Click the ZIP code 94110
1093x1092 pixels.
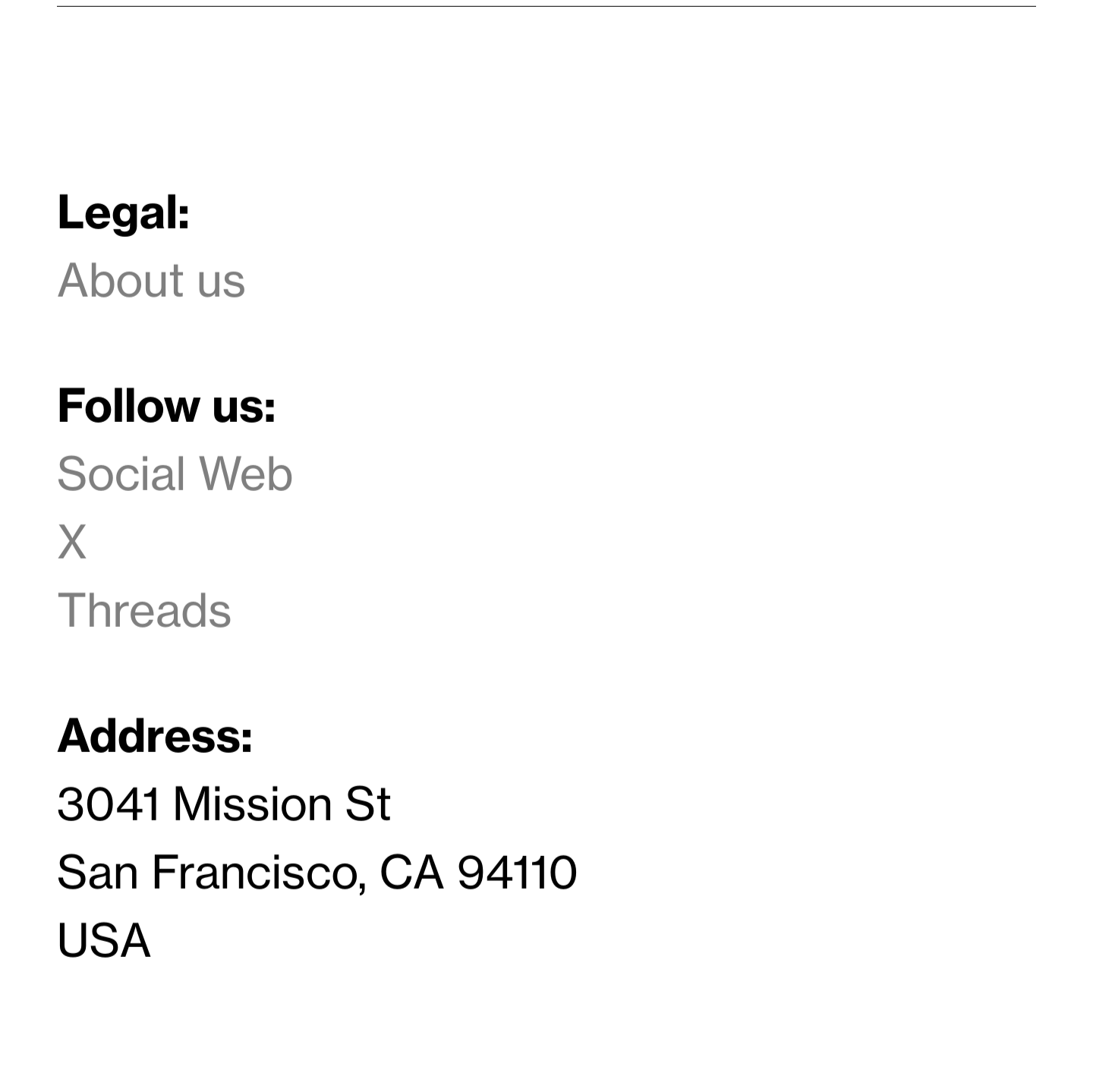pos(517,873)
